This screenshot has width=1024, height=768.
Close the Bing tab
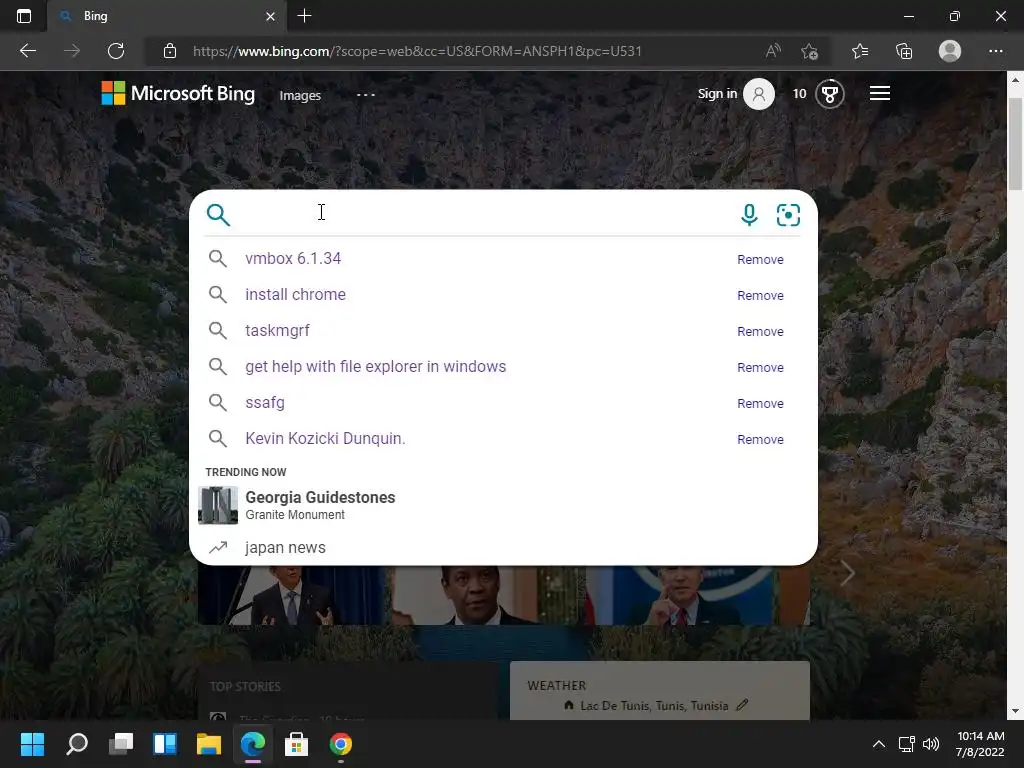tap(270, 16)
